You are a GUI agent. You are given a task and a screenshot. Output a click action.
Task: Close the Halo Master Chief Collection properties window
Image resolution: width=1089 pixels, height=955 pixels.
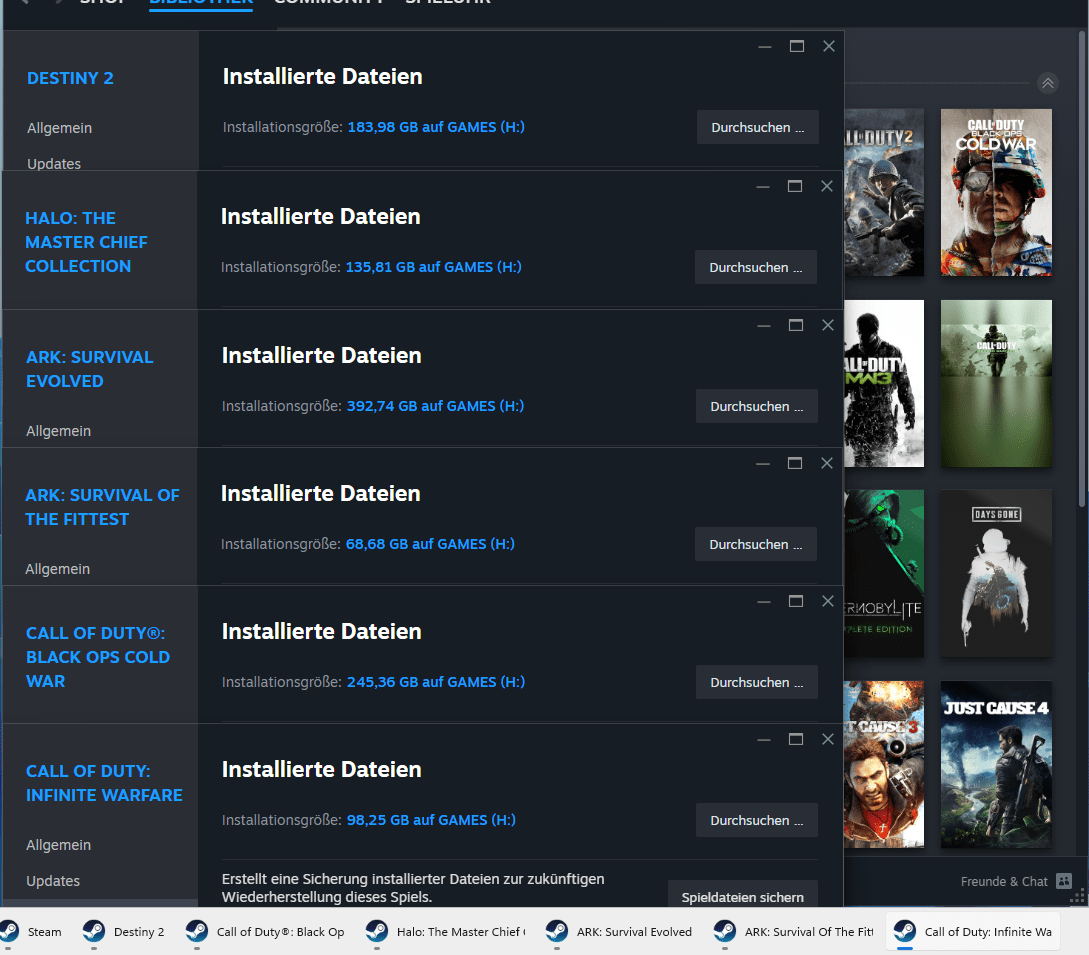(826, 186)
